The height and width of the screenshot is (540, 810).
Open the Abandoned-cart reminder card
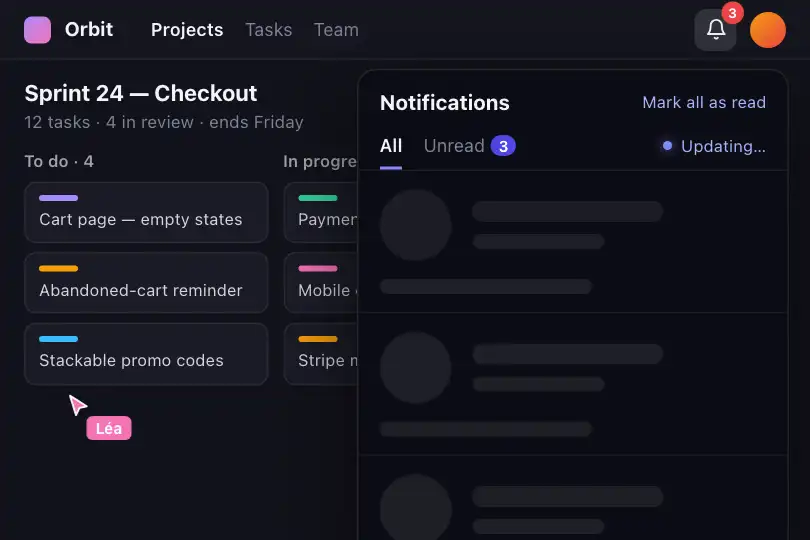coord(146,283)
